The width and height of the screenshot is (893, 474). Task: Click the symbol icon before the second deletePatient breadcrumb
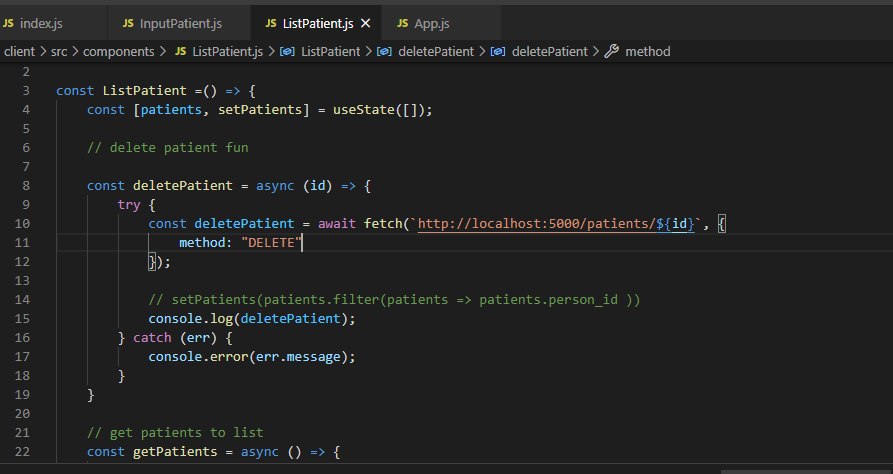[498, 51]
